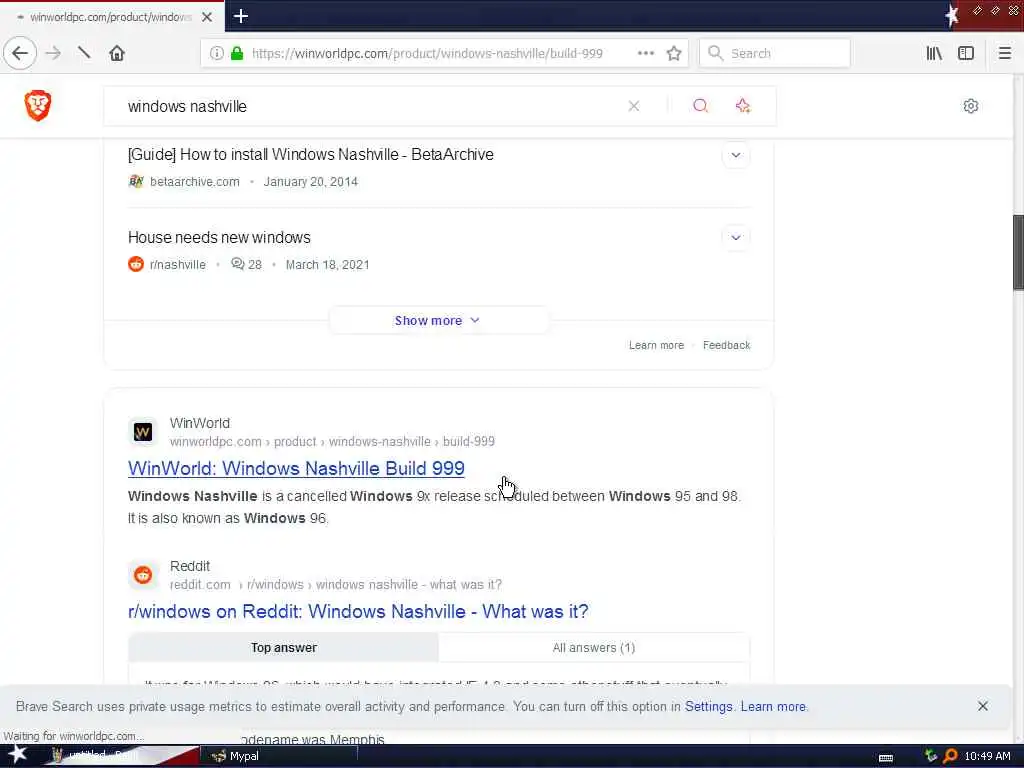Viewport: 1024px width, 768px height.
Task: Open 'r/windows on Reddit: Windows Nashville' result
Action: coord(358,611)
